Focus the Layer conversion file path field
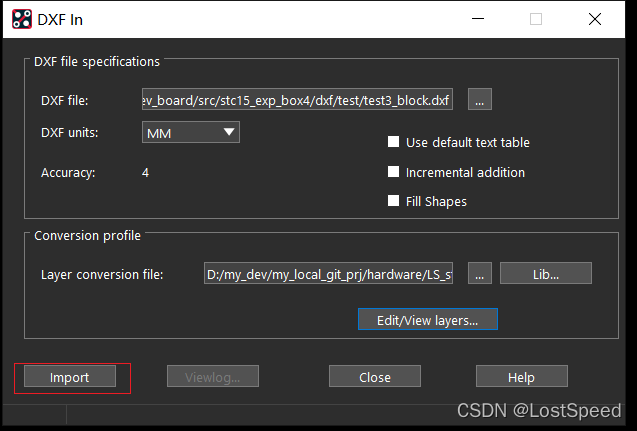637x431 pixels. click(x=330, y=274)
